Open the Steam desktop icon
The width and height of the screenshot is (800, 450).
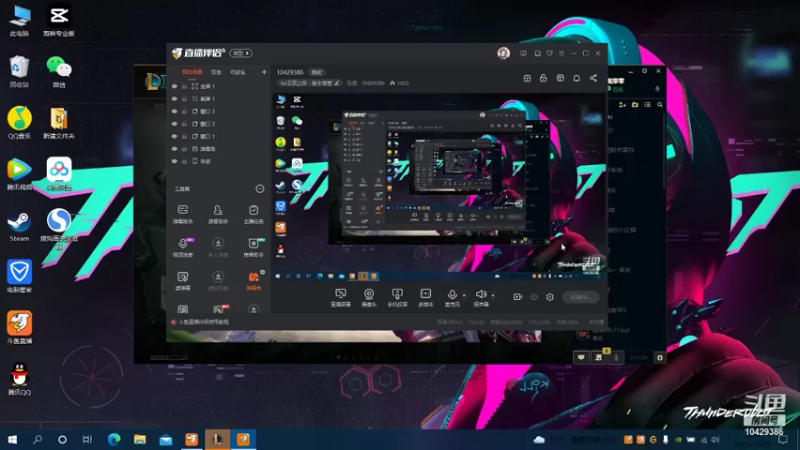click(19, 227)
